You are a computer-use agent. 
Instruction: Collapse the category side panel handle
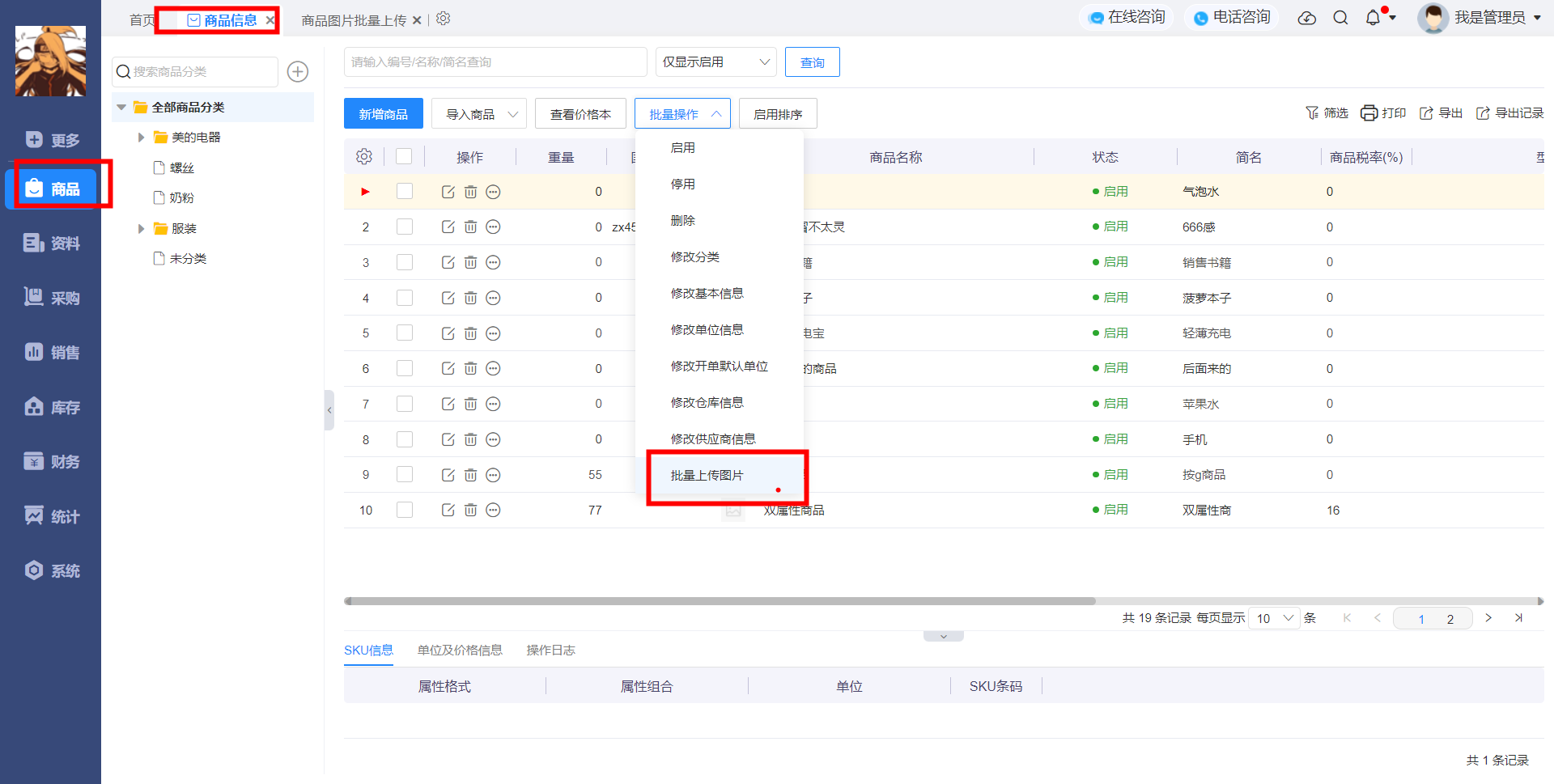[329, 410]
